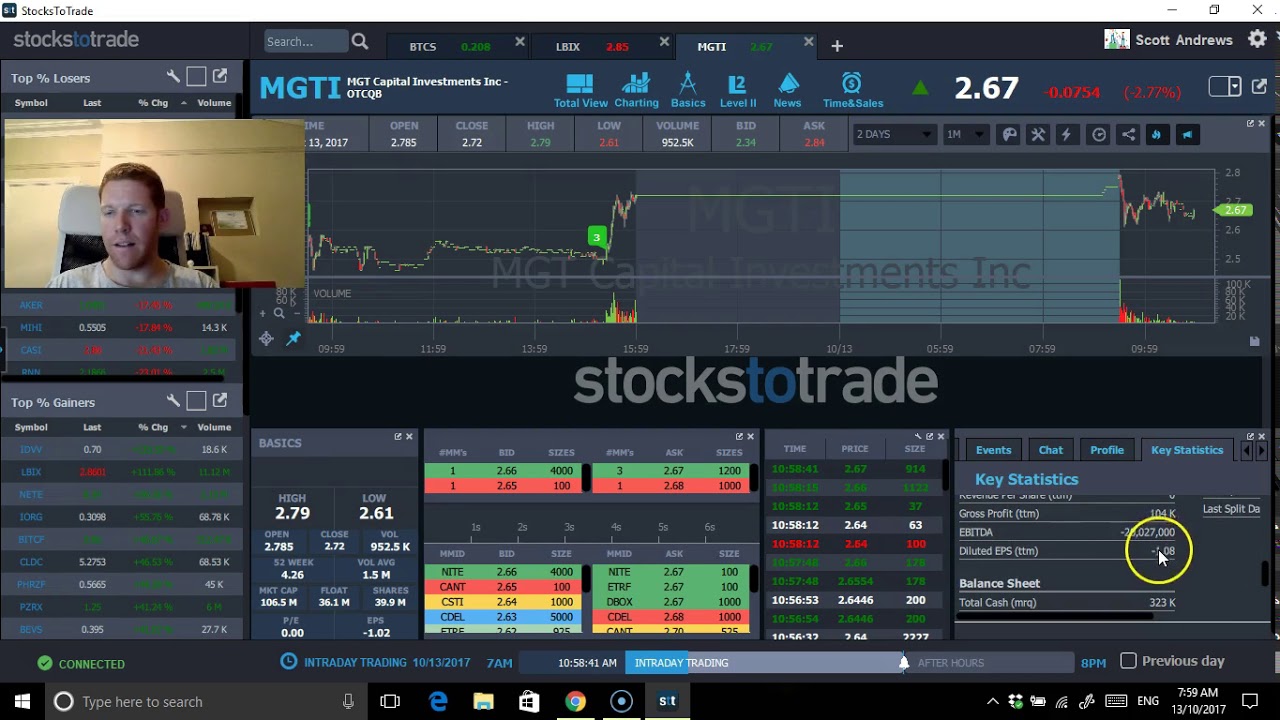Open the 2 DAYS range dropdown
The height and width of the screenshot is (720, 1280).
pyautogui.click(x=894, y=134)
